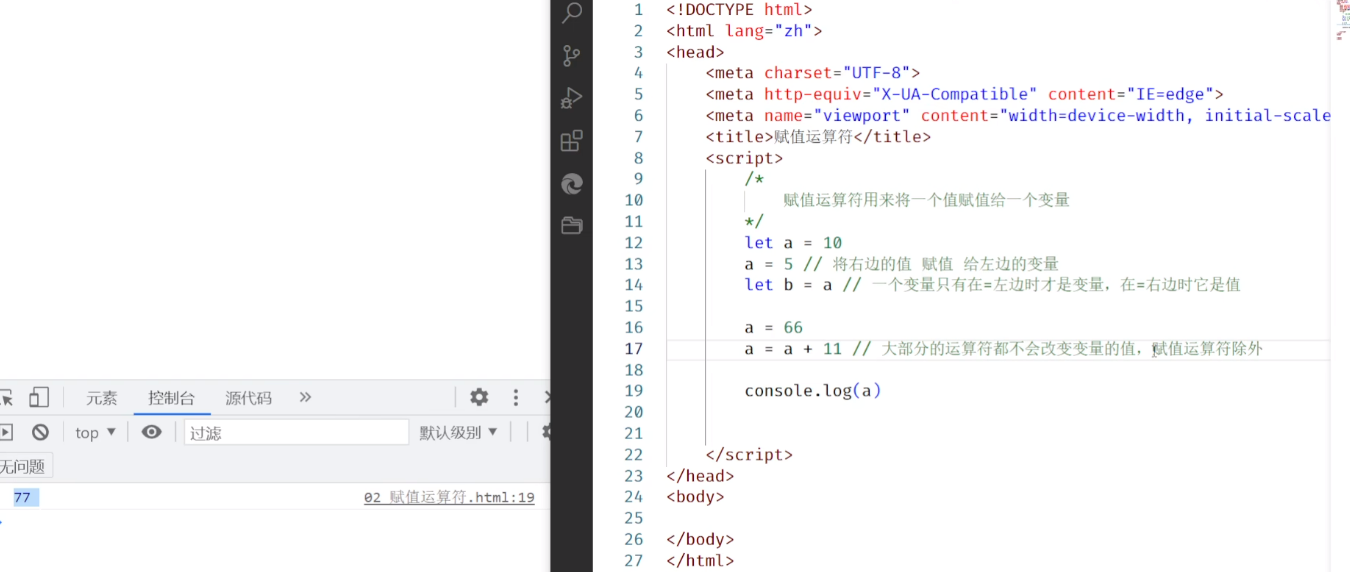Switch to the 元素 tab
1350x572 pixels.
point(101,398)
